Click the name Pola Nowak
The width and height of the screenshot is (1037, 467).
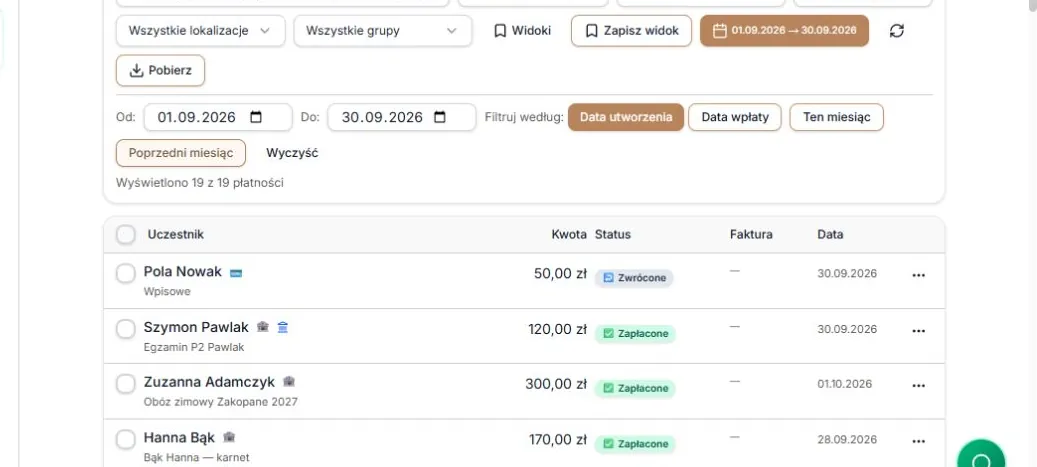tap(183, 272)
